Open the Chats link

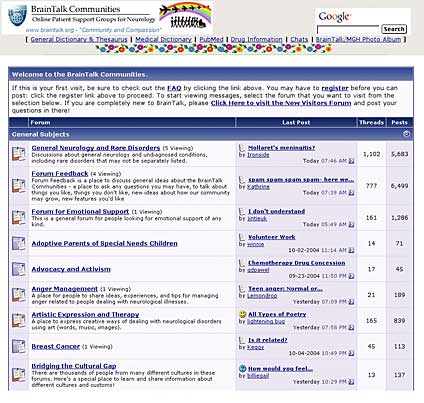[299, 39]
